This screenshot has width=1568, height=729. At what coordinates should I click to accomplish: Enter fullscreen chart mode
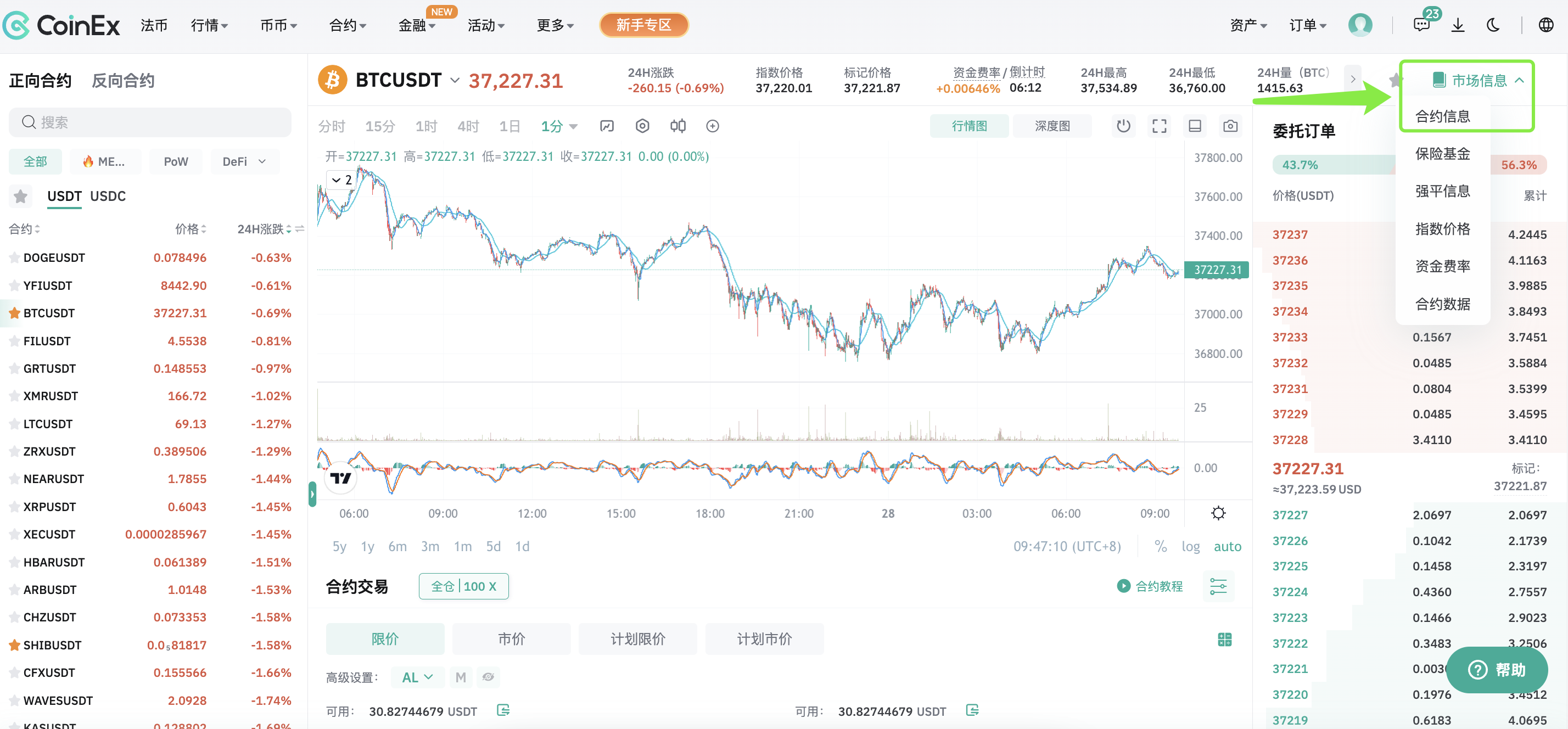pyautogui.click(x=1159, y=126)
